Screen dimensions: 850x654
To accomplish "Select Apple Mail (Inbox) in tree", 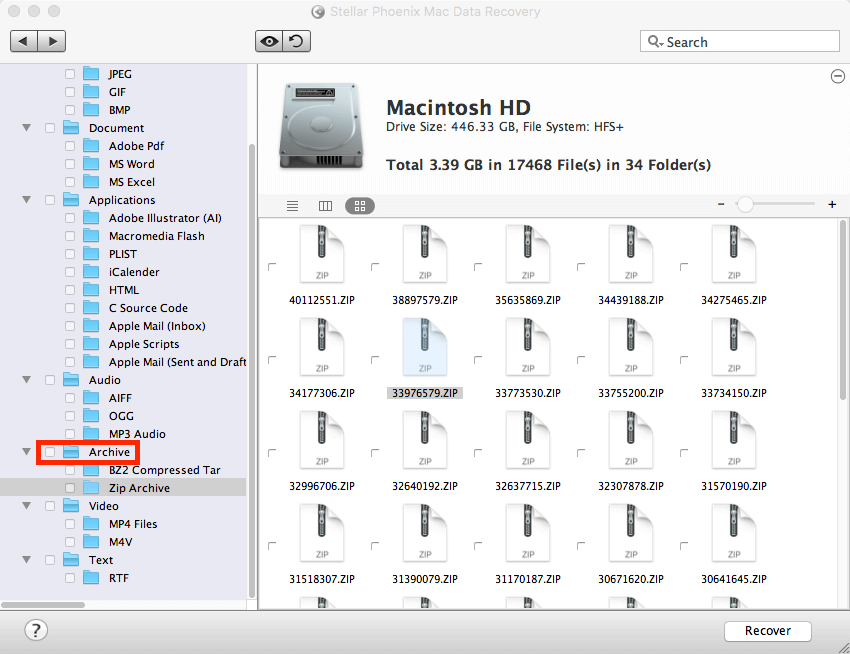I will click(x=157, y=326).
